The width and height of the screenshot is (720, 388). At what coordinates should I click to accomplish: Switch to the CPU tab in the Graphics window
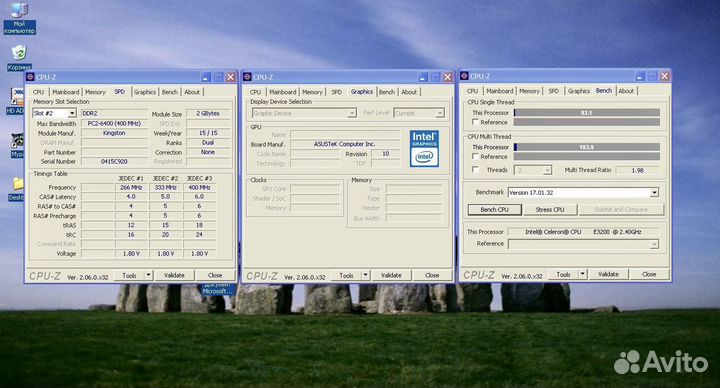[x=256, y=92]
